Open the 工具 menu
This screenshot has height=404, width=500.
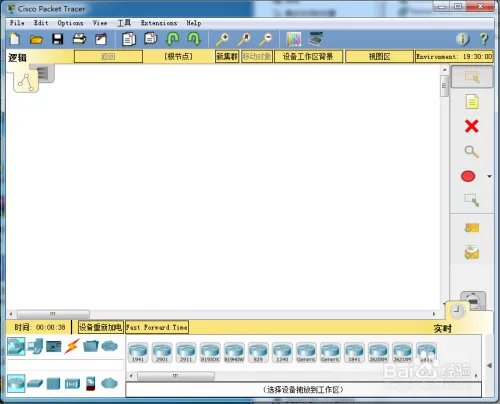click(124, 23)
